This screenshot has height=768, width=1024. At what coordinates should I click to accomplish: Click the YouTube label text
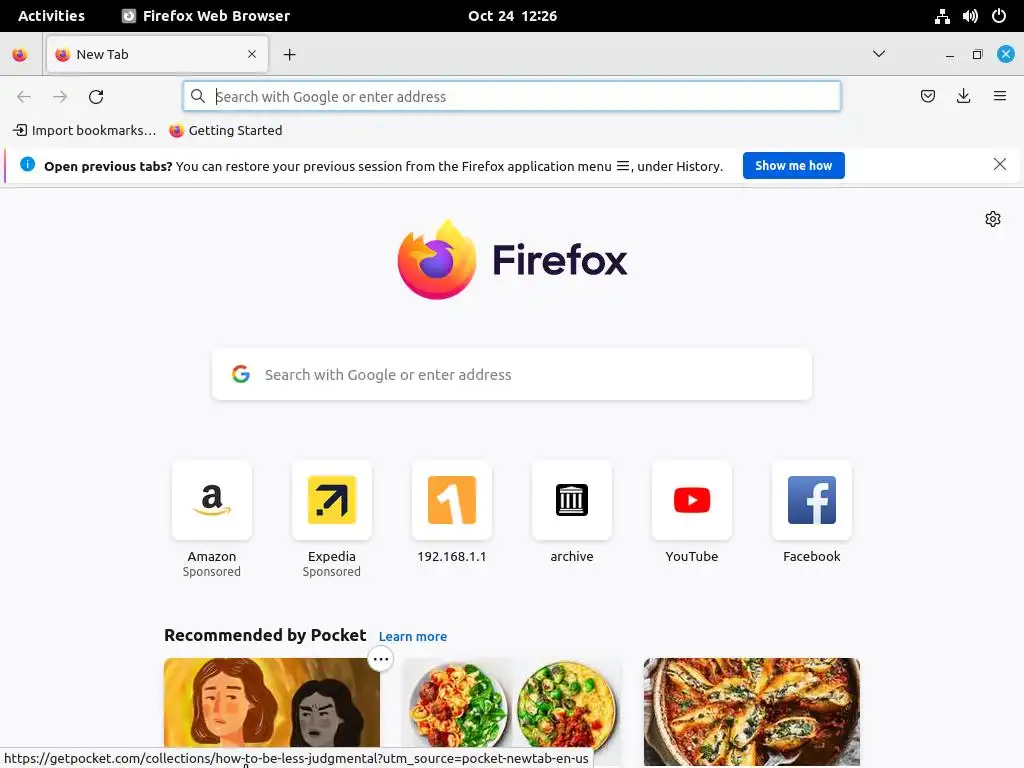tap(692, 556)
